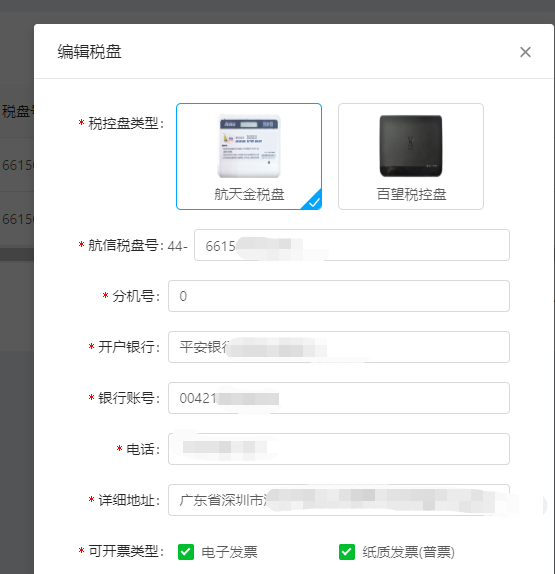Click the 税盘号 column header behind dialog

pos(18,111)
